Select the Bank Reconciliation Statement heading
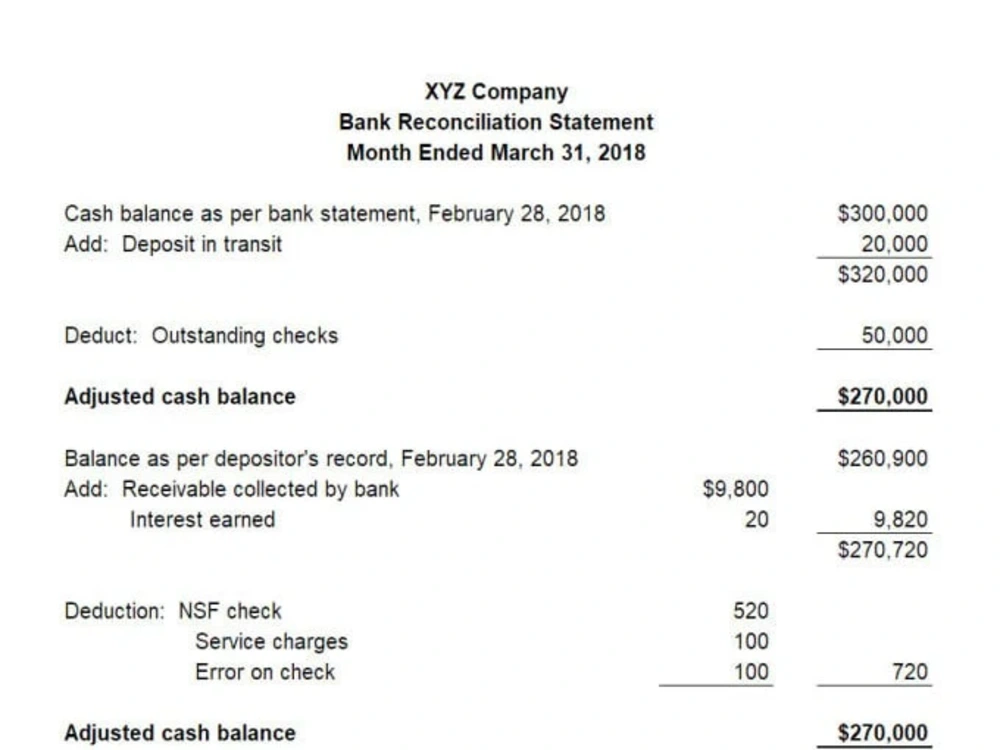 tap(496, 122)
